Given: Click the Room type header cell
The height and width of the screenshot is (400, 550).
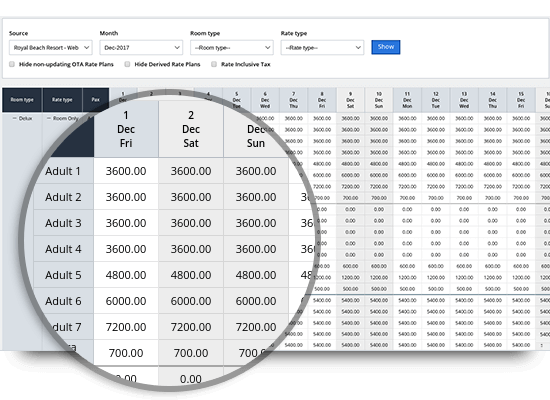Looking at the screenshot, I should point(22,100).
